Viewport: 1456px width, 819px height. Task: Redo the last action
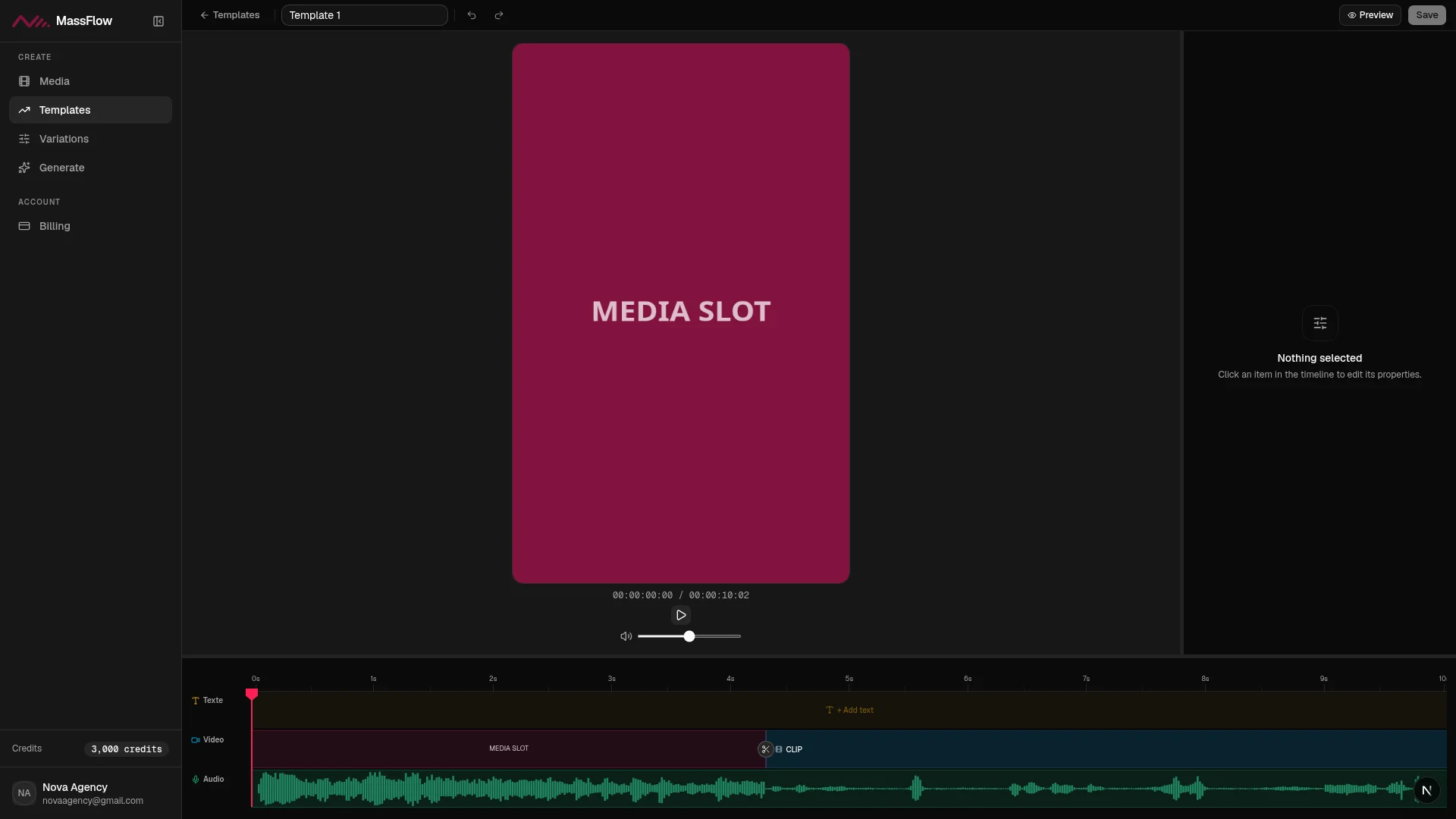pos(499,15)
